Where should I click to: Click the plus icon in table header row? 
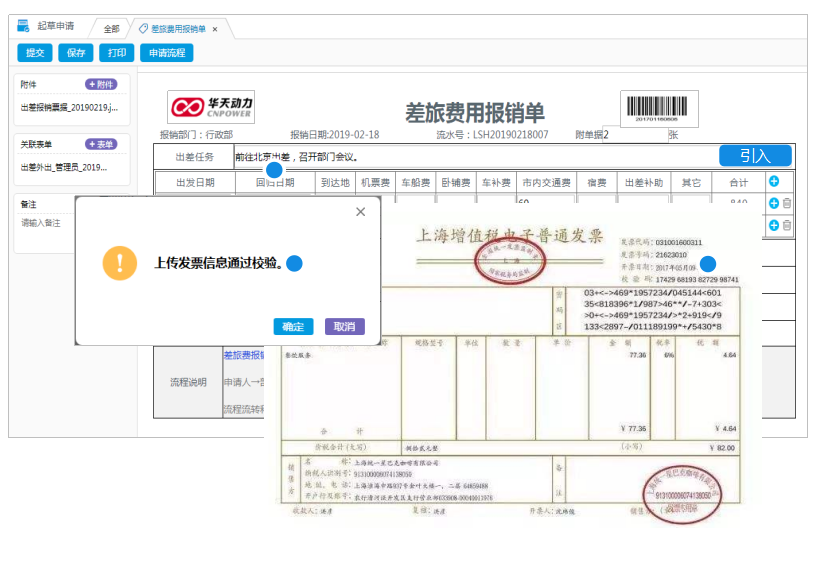point(773,181)
